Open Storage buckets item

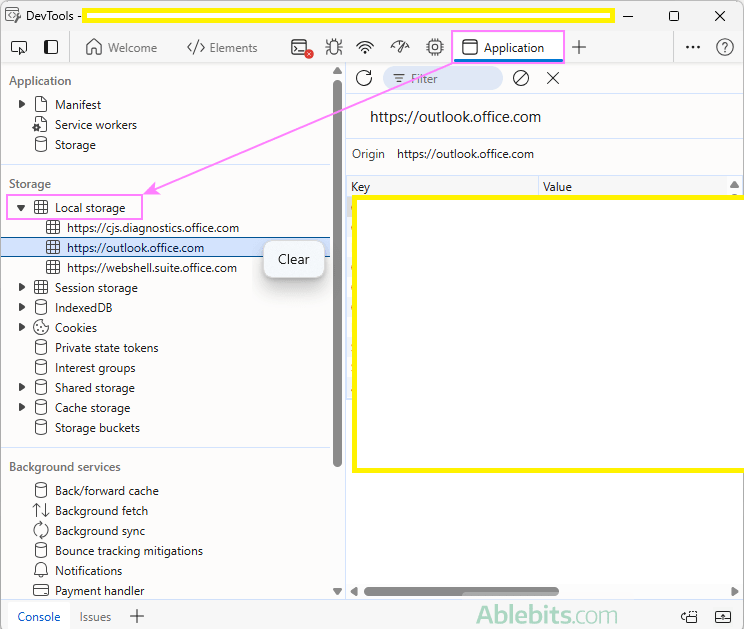point(97,427)
